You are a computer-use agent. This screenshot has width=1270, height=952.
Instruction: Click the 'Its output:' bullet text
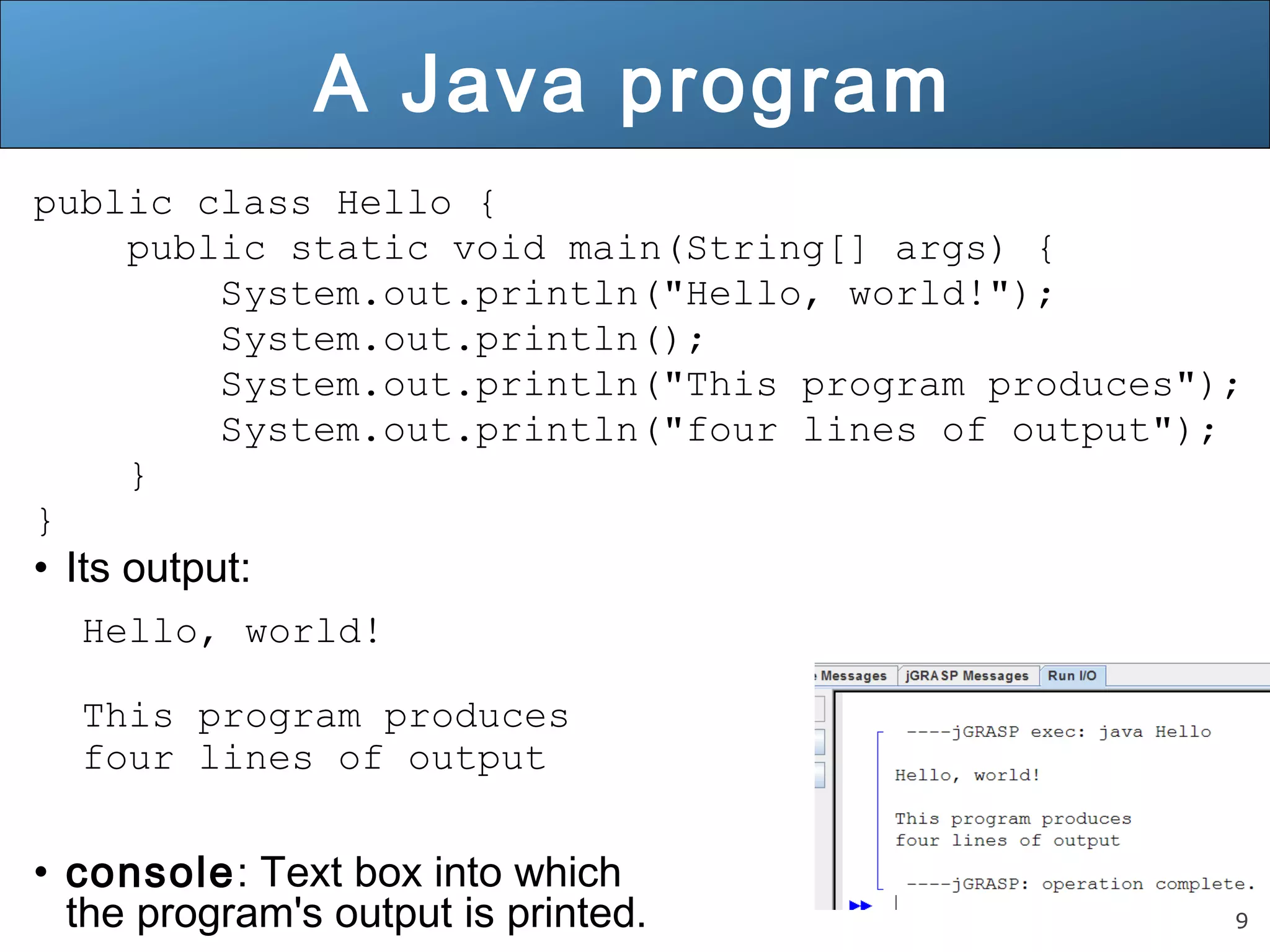(x=158, y=568)
